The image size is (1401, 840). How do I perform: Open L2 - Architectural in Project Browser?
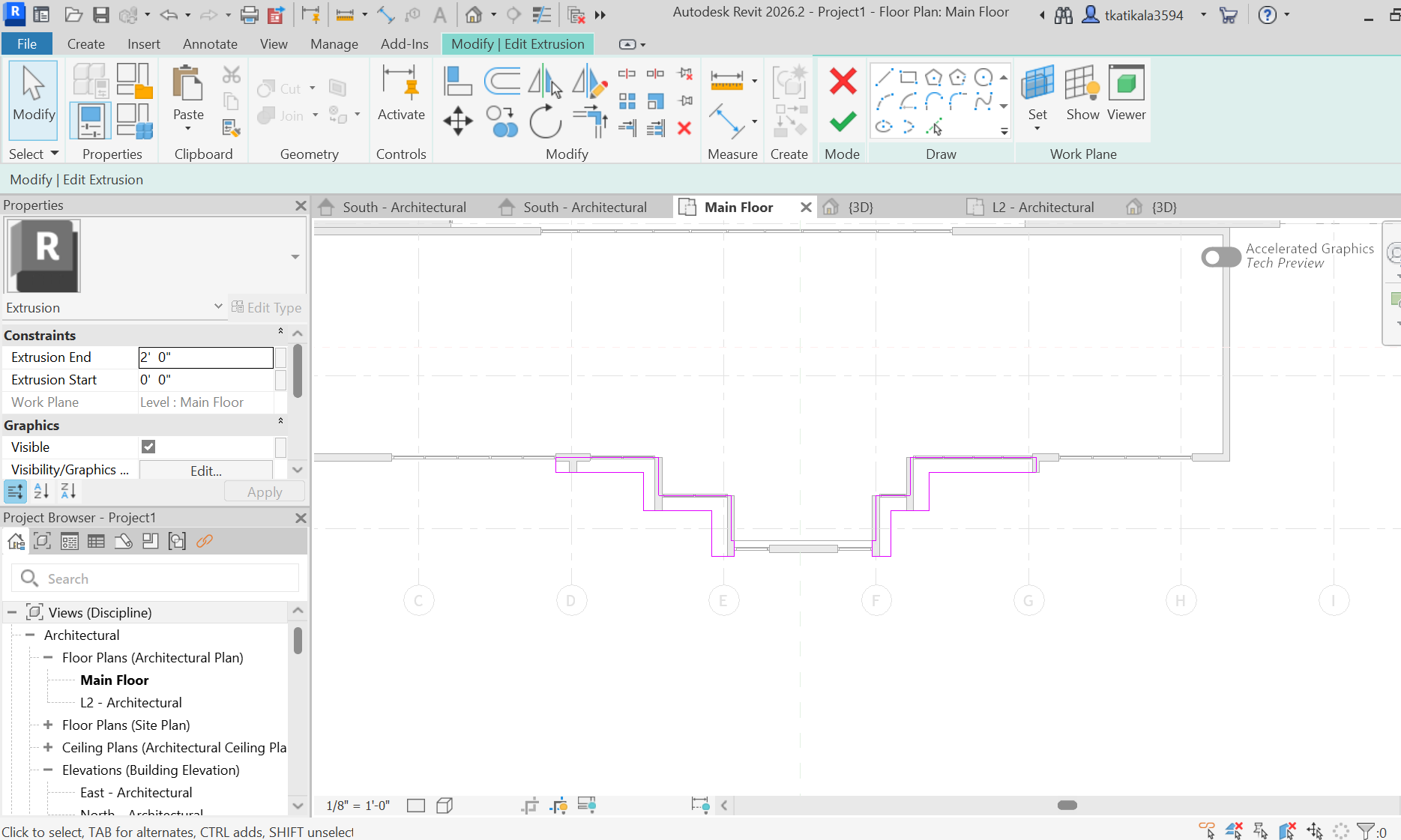point(130,702)
